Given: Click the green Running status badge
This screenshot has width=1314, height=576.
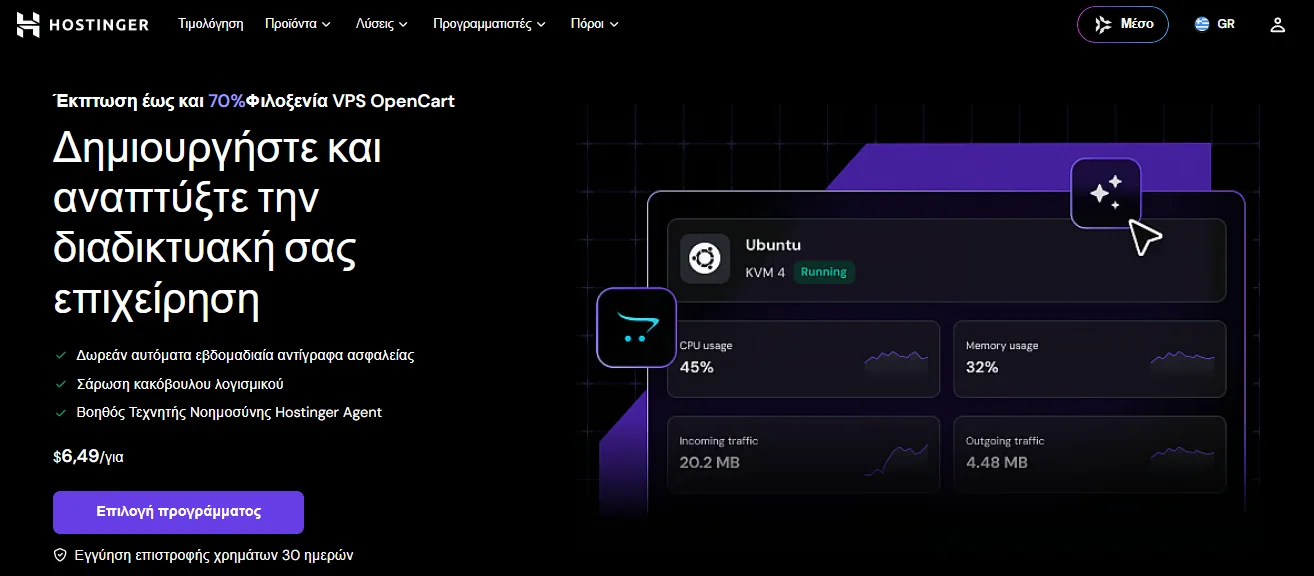Looking at the screenshot, I should pos(824,272).
